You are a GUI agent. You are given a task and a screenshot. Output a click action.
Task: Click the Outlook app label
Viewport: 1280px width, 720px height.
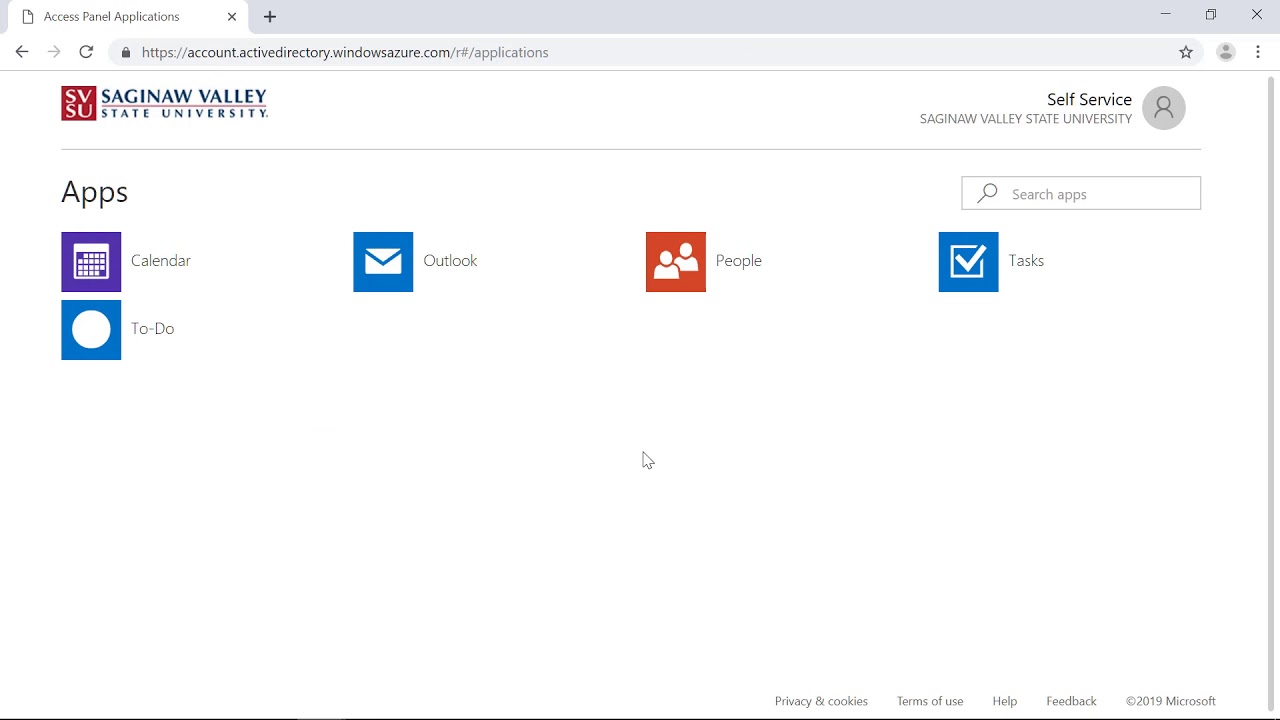[x=450, y=260]
